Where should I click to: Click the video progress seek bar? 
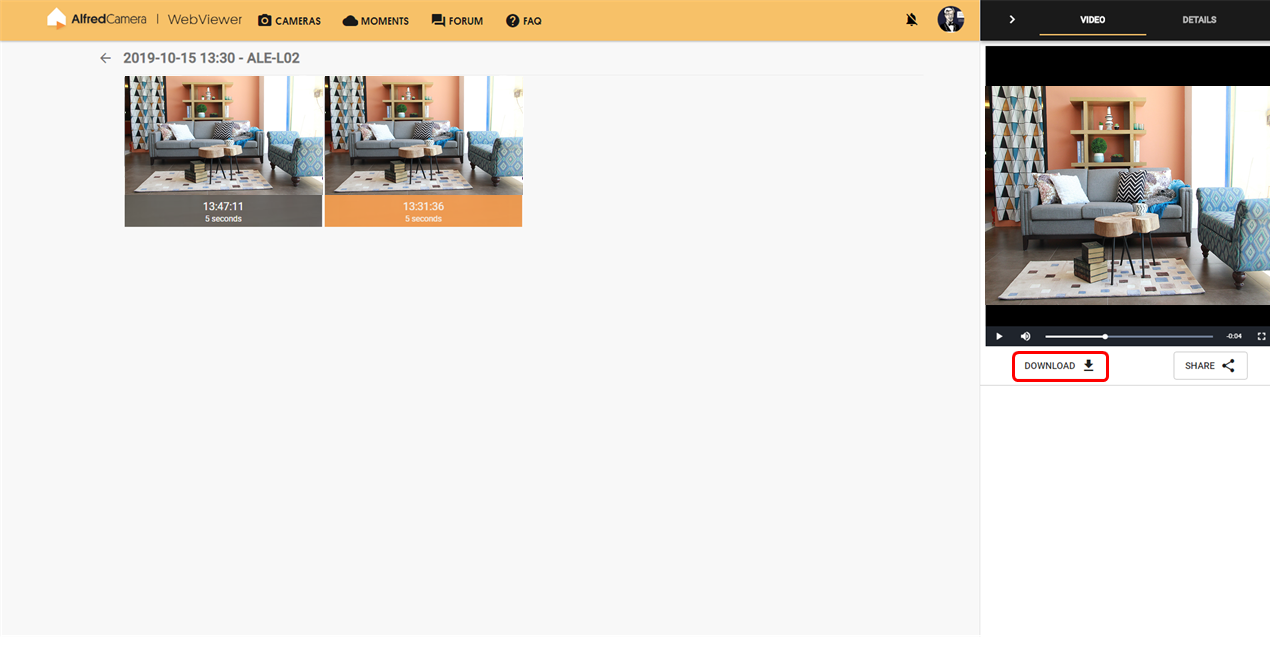point(1130,336)
